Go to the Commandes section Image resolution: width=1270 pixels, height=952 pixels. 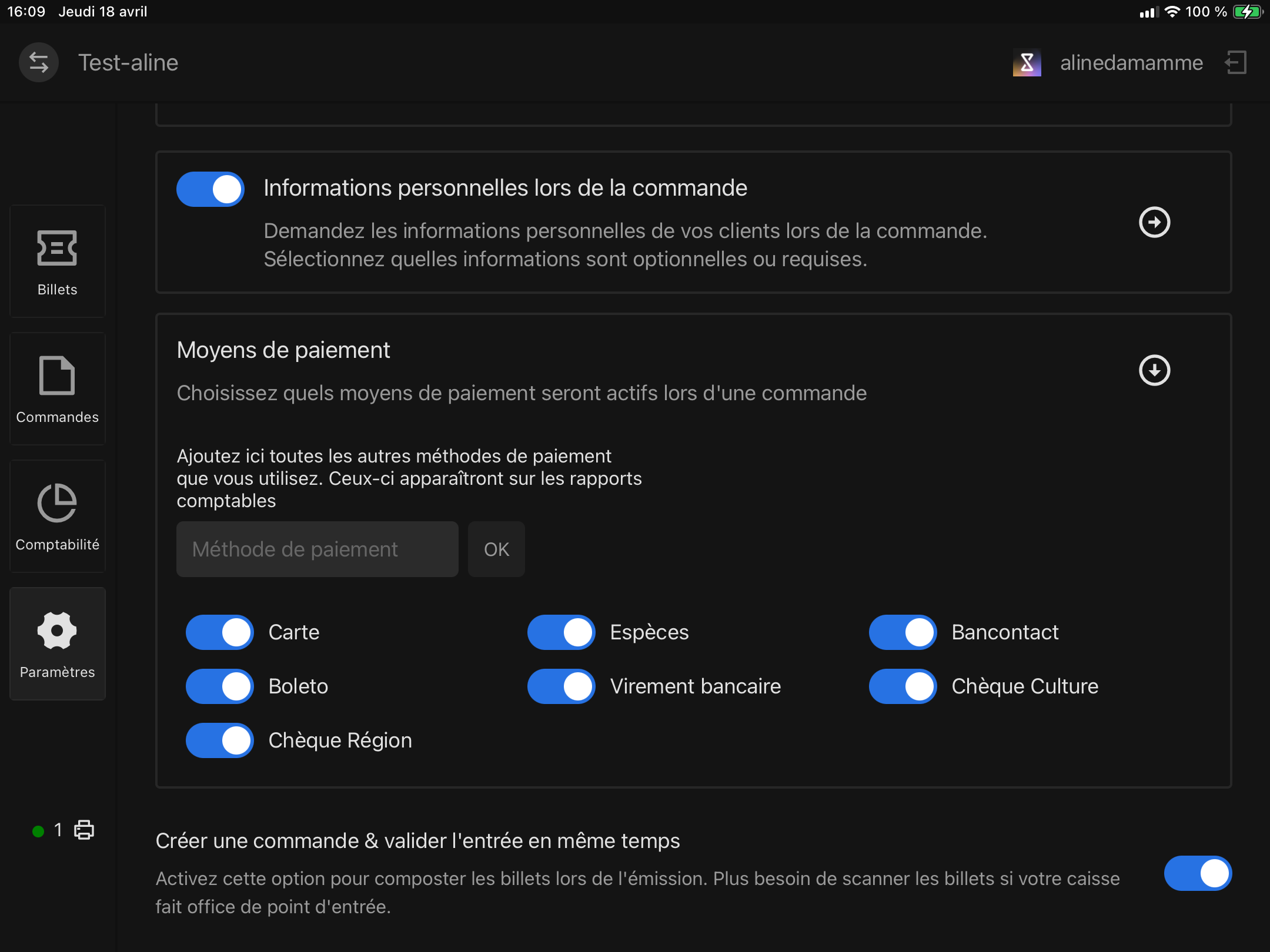[58, 389]
